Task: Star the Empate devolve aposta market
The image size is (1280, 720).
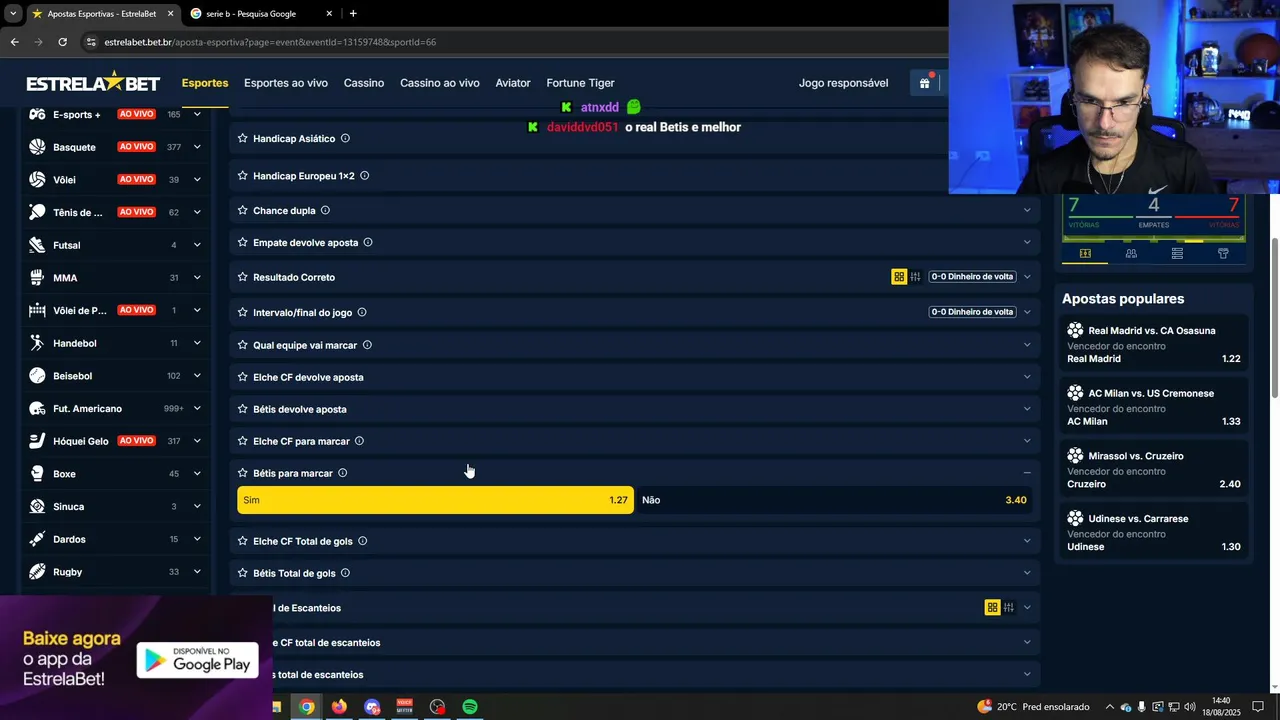Action: [x=242, y=242]
